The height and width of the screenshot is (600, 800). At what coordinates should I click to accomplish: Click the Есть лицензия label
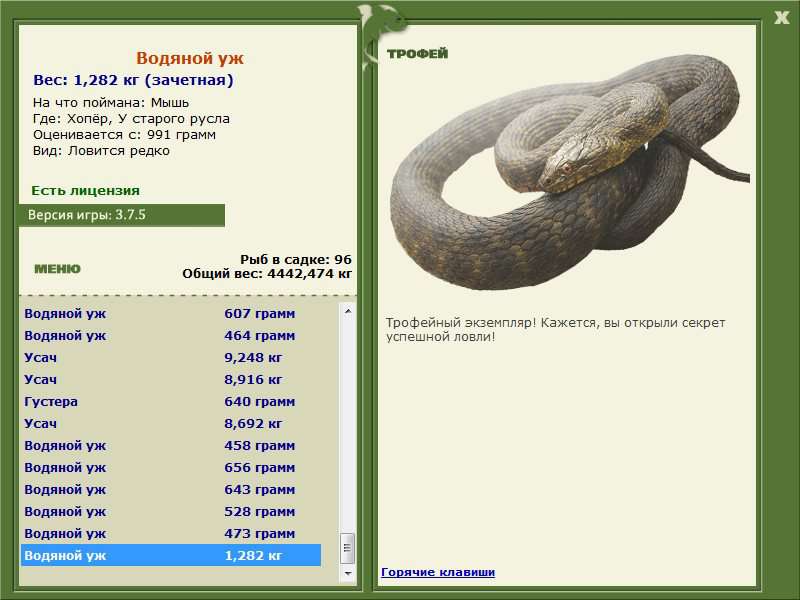85,190
